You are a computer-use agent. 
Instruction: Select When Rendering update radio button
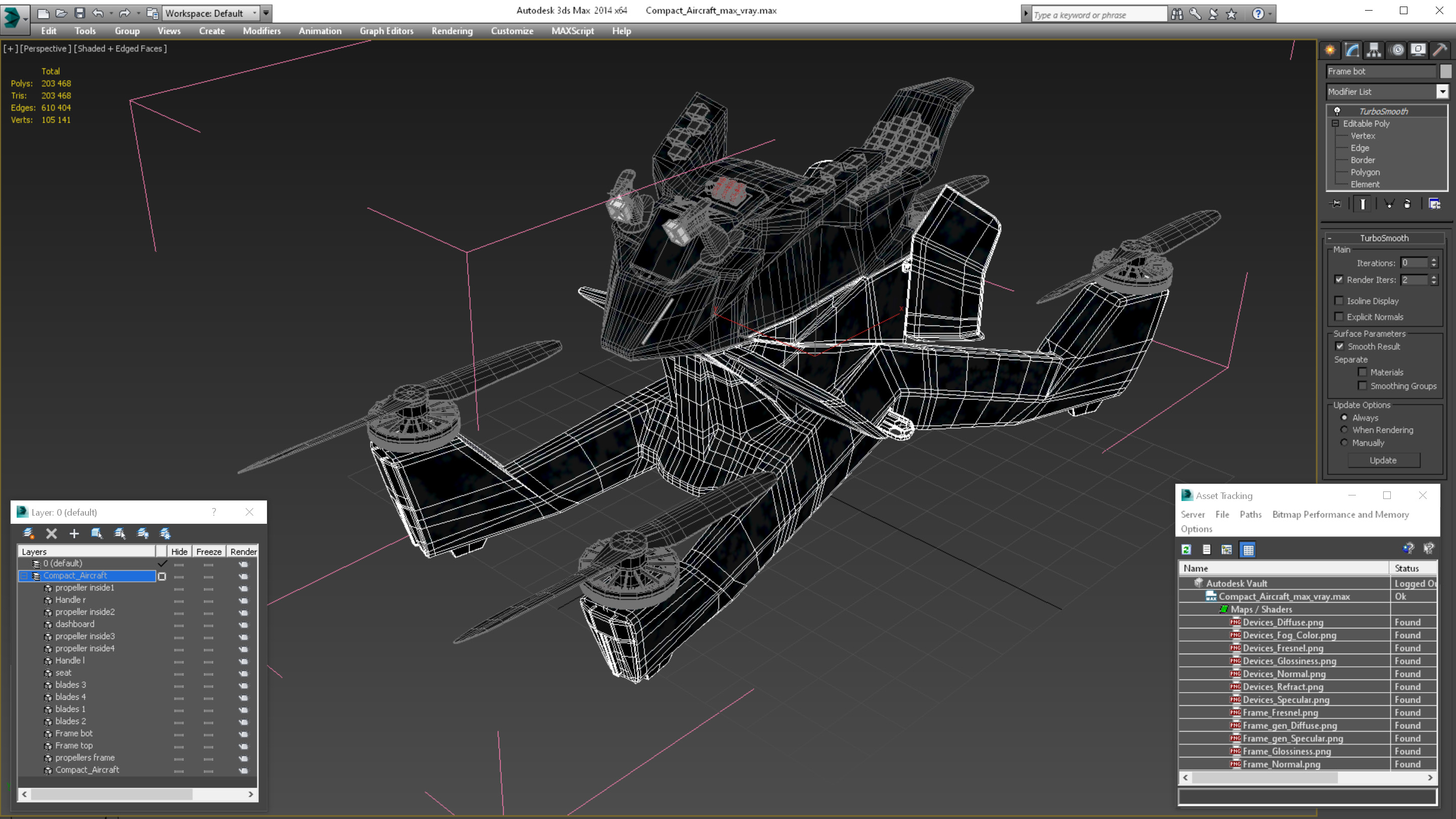coord(1344,430)
